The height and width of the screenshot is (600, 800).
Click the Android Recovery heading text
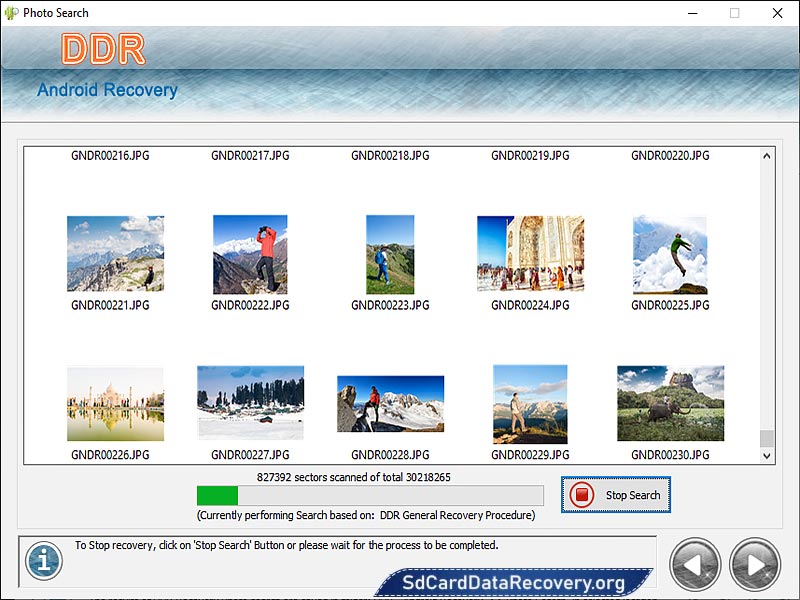coord(106,90)
